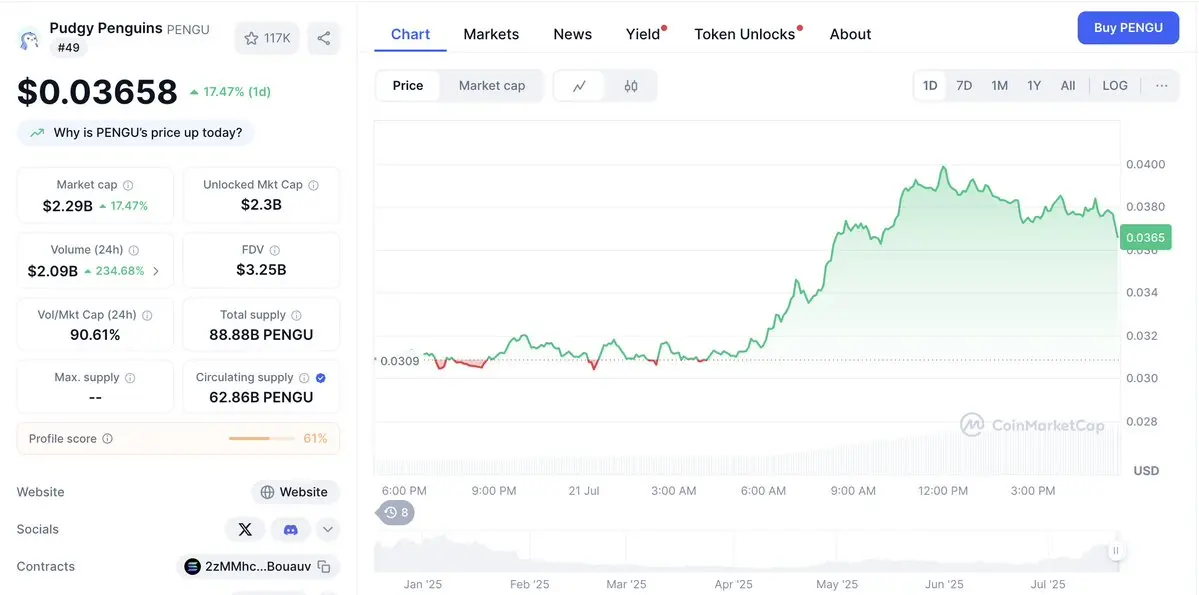Click the 0.0309 opening price marker
Image resolution: width=1199 pixels, height=595 pixels.
click(x=398, y=361)
